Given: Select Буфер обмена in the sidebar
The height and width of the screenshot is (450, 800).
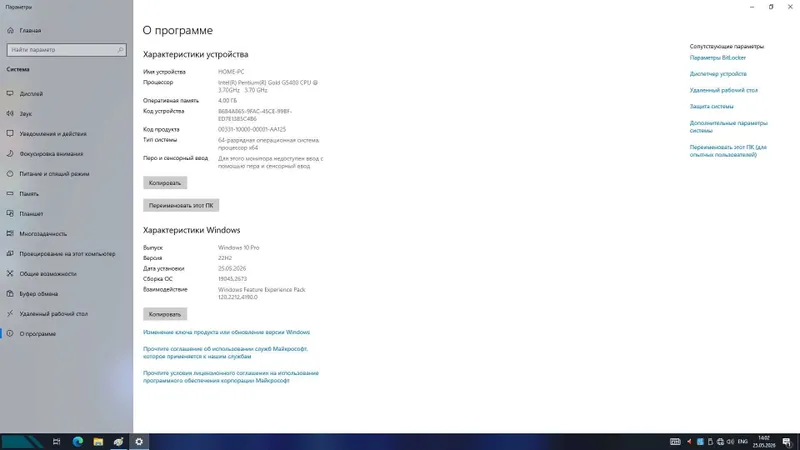Looking at the screenshot, I should click(39, 294).
